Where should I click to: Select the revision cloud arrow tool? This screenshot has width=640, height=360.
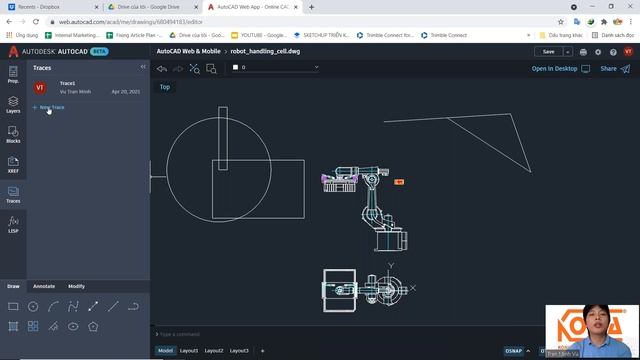(x=133, y=307)
